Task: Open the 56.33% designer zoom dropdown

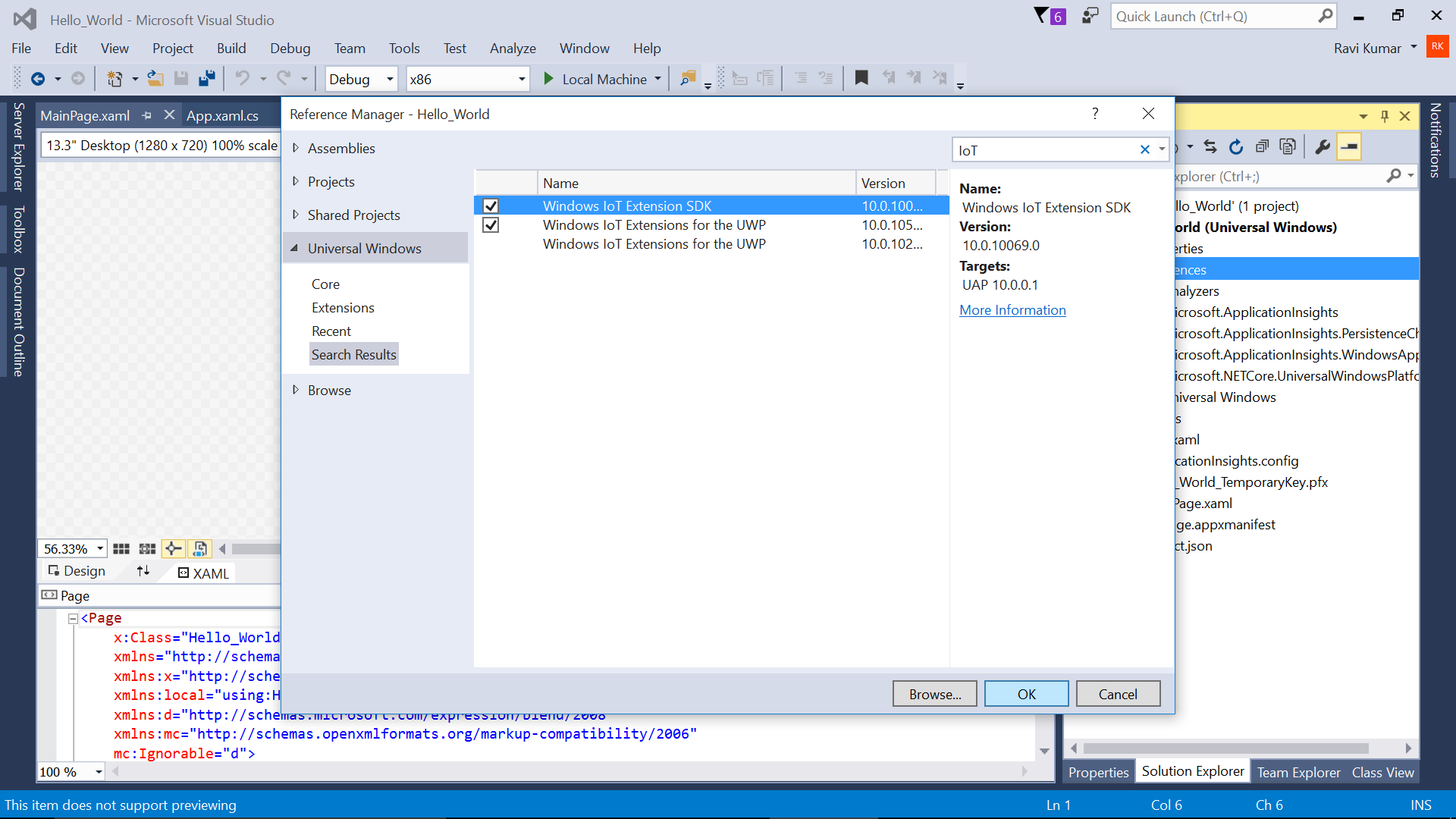Action: pyautogui.click(x=99, y=548)
